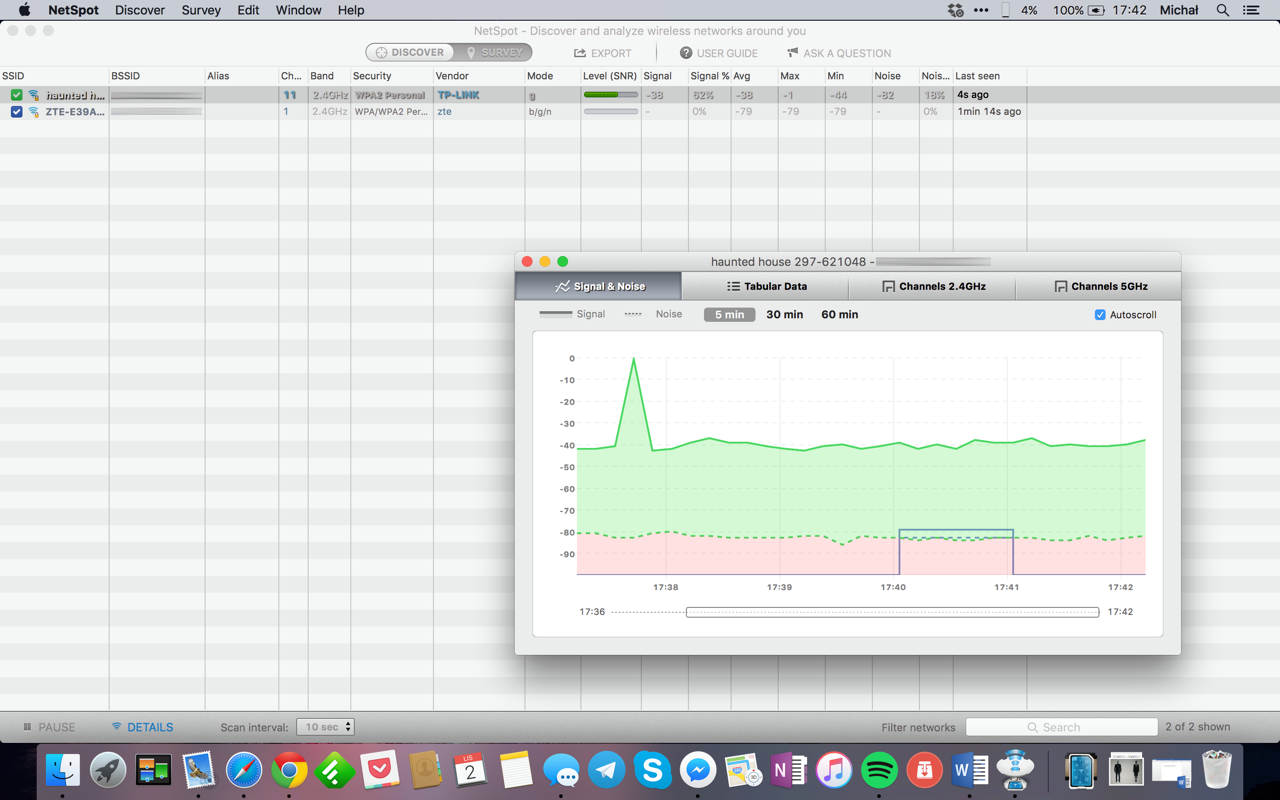Switch to the Tabular Data tab
The width and height of the screenshot is (1280, 800).
coord(765,286)
